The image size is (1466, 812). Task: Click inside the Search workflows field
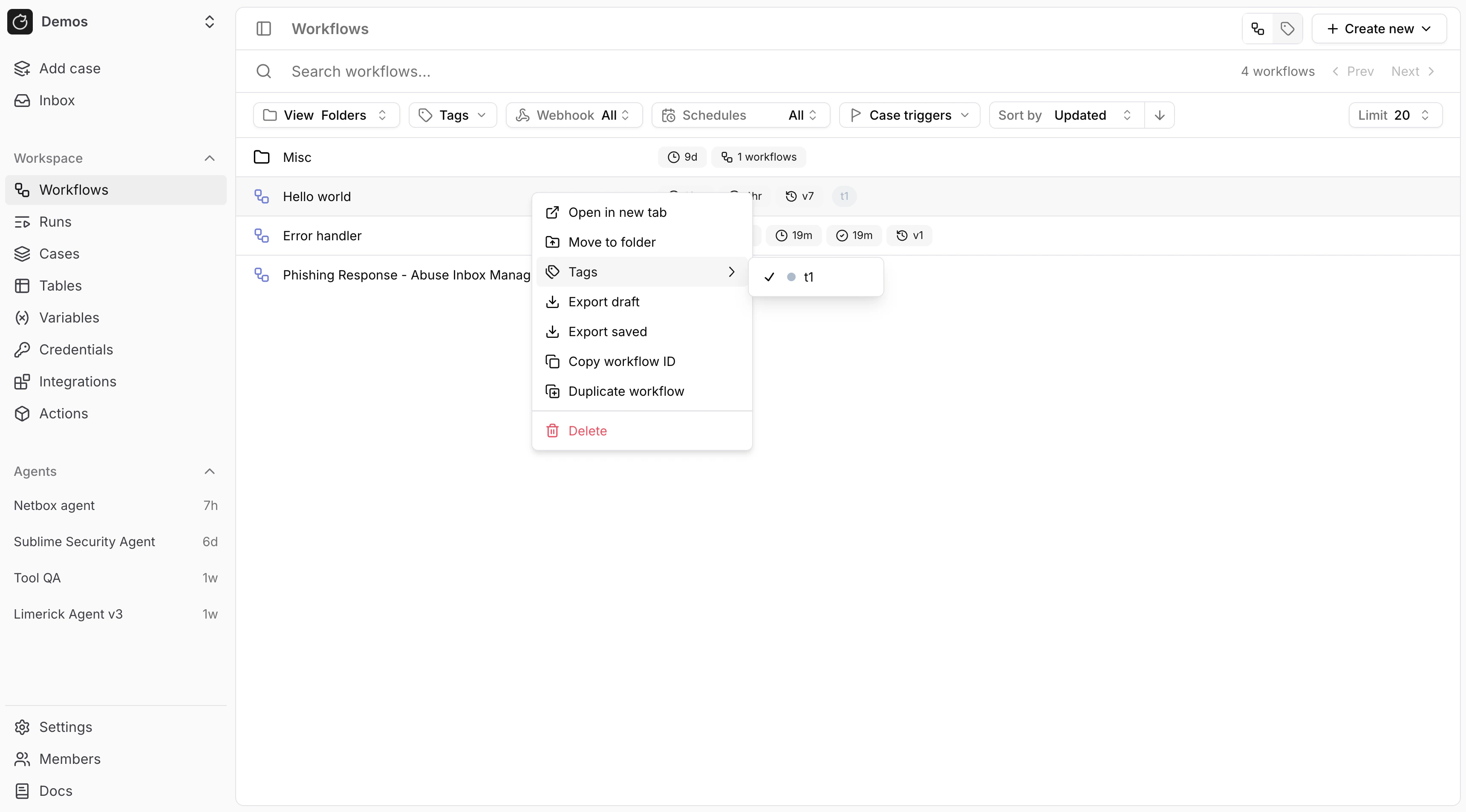click(x=512, y=71)
